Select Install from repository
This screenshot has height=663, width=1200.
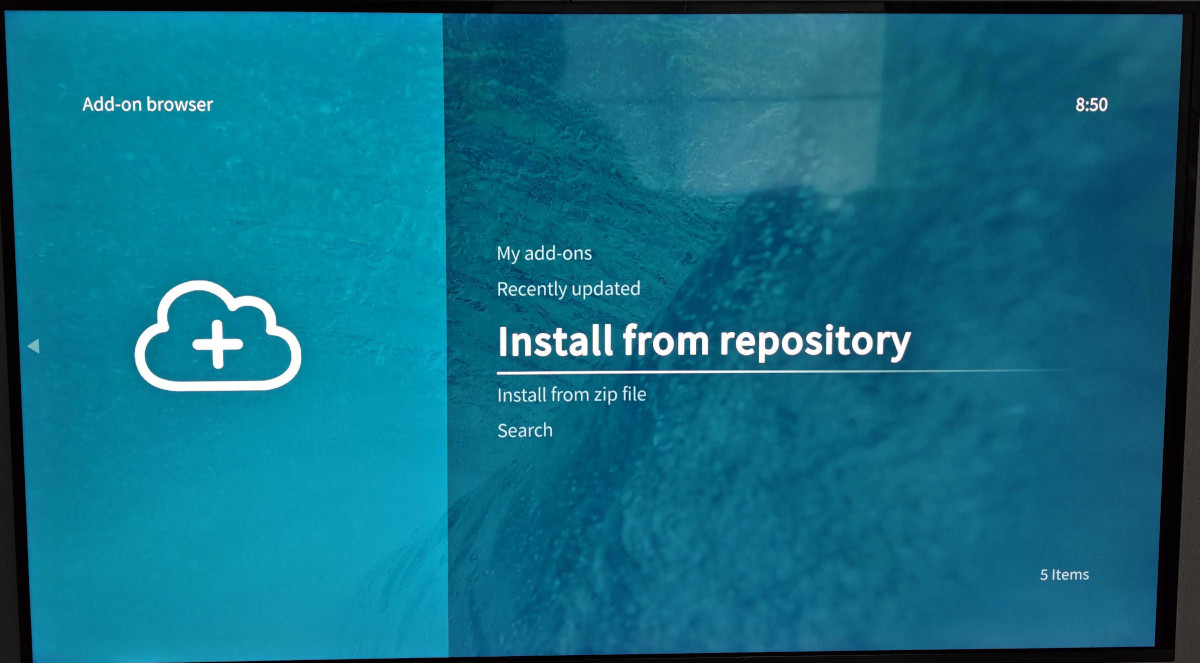coord(703,341)
